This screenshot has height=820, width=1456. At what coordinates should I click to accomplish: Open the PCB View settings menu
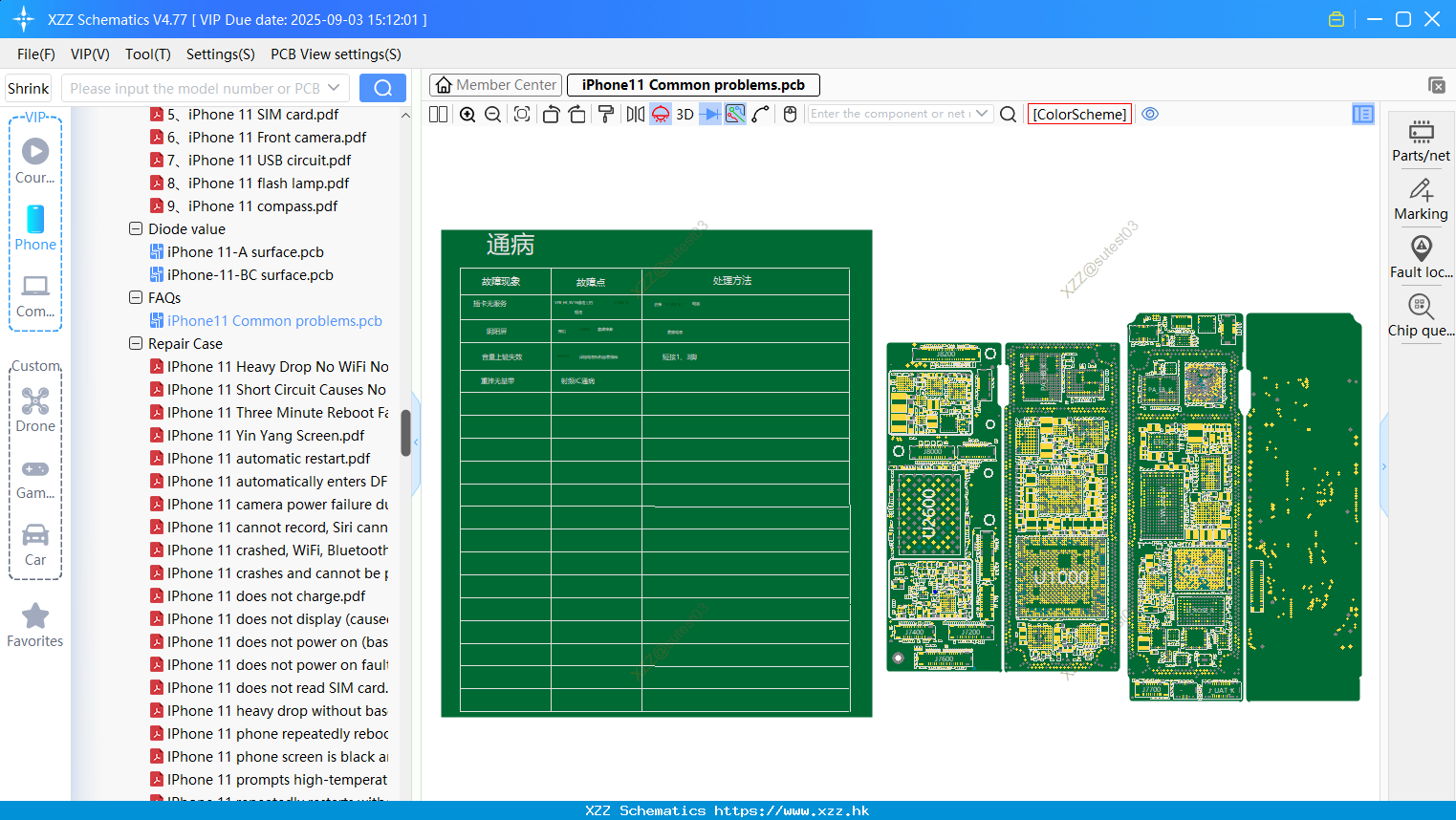point(336,54)
